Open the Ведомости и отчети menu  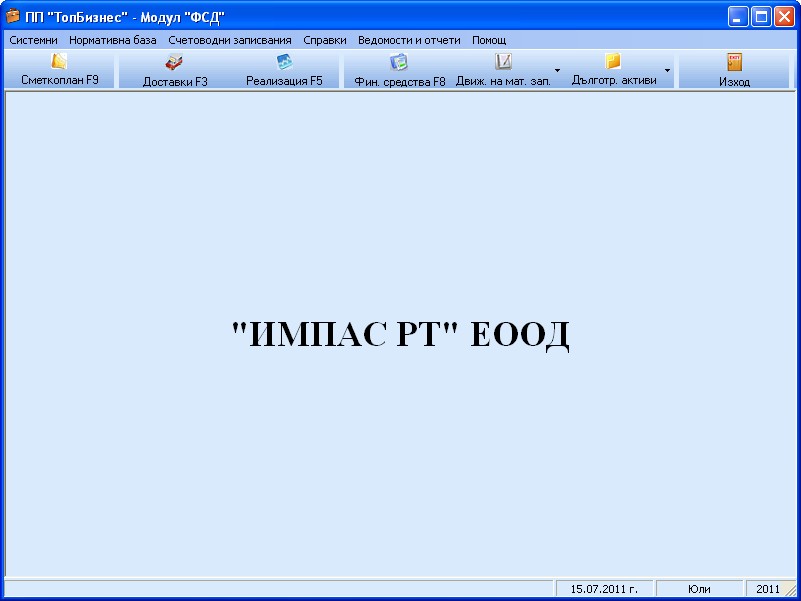pyautogui.click(x=409, y=40)
